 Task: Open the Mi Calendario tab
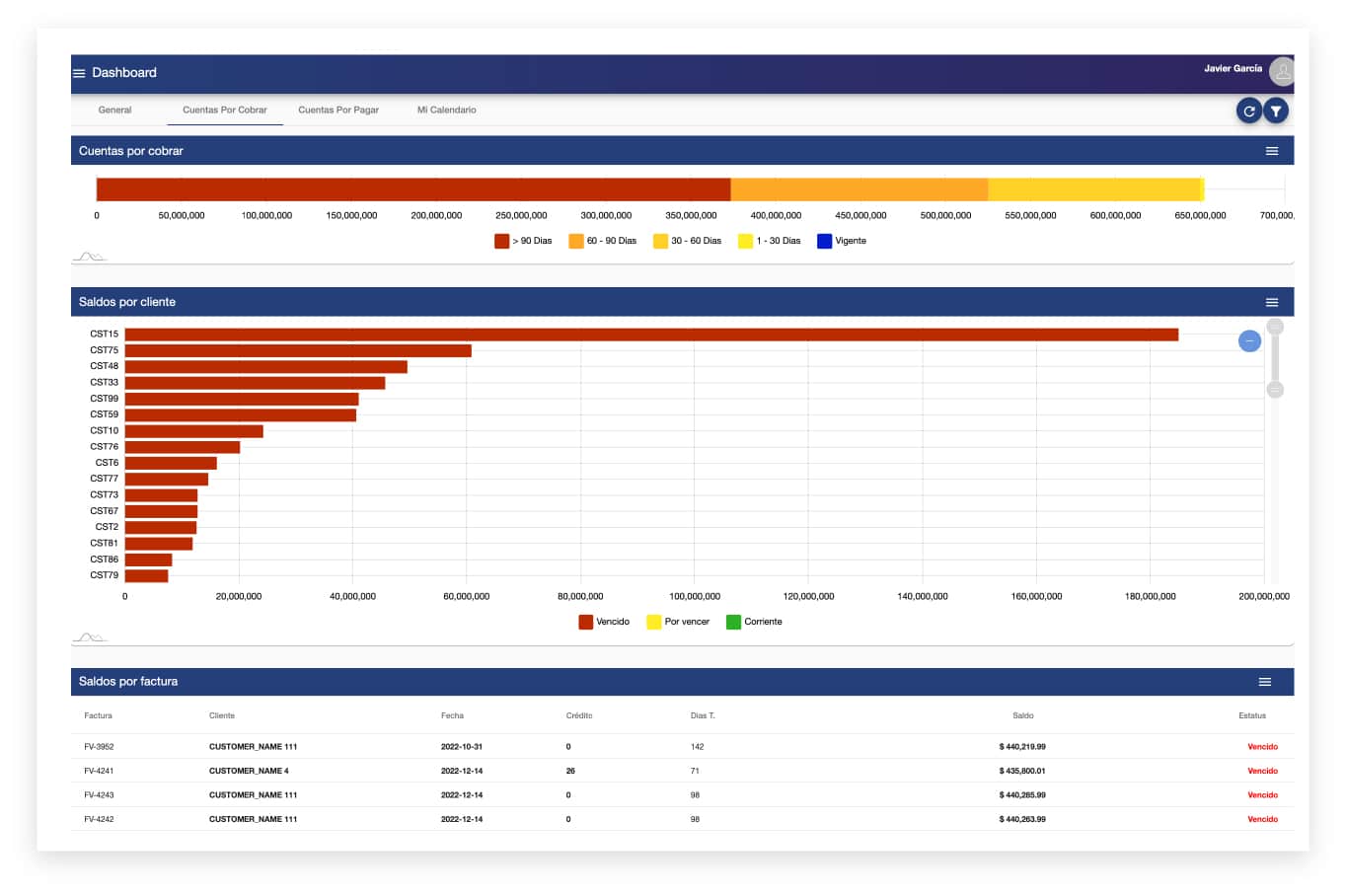click(x=446, y=110)
